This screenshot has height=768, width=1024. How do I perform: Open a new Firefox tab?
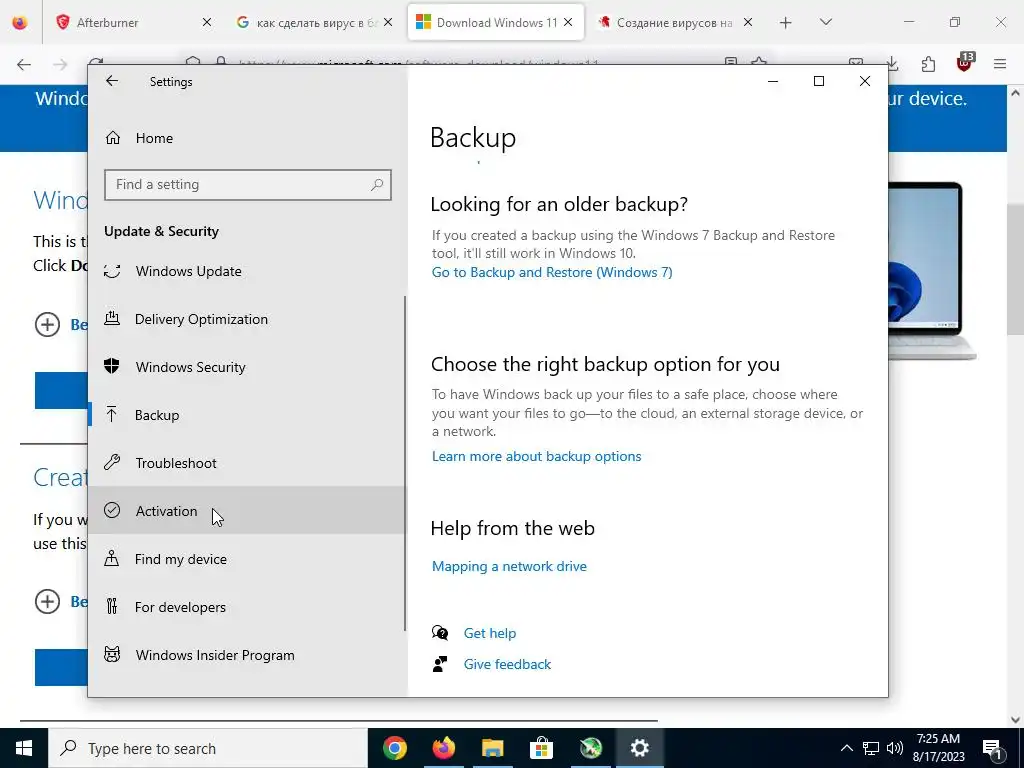coord(786,23)
